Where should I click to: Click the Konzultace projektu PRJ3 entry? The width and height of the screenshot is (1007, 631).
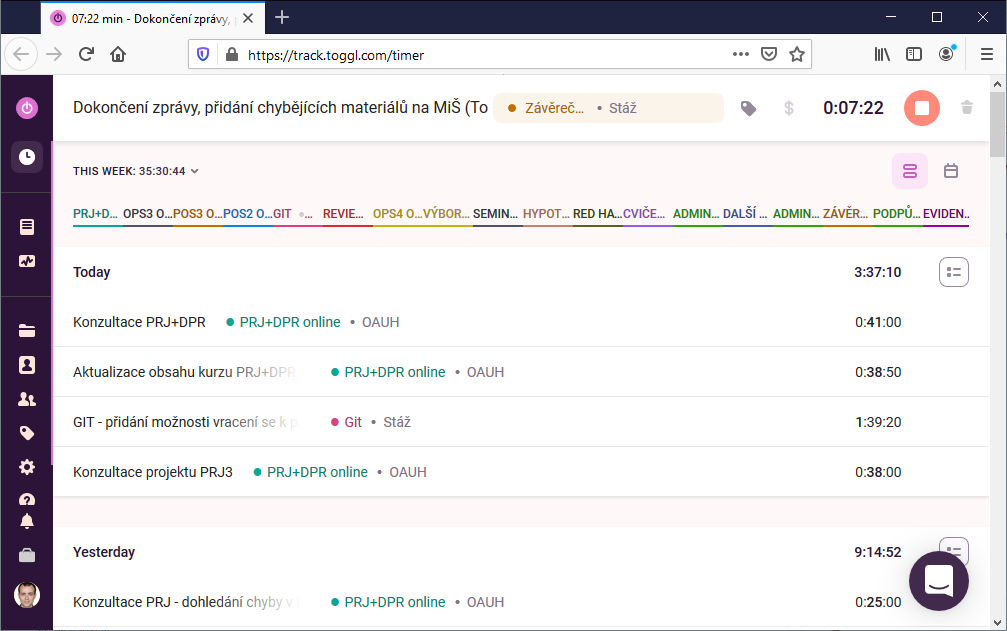[153, 472]
